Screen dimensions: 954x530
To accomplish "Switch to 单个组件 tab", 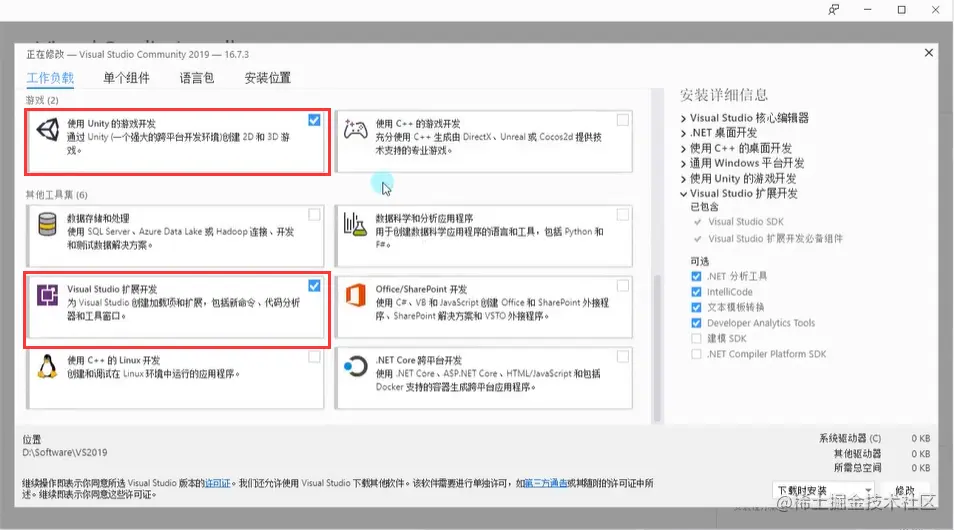I will click(x=127, y=78).
